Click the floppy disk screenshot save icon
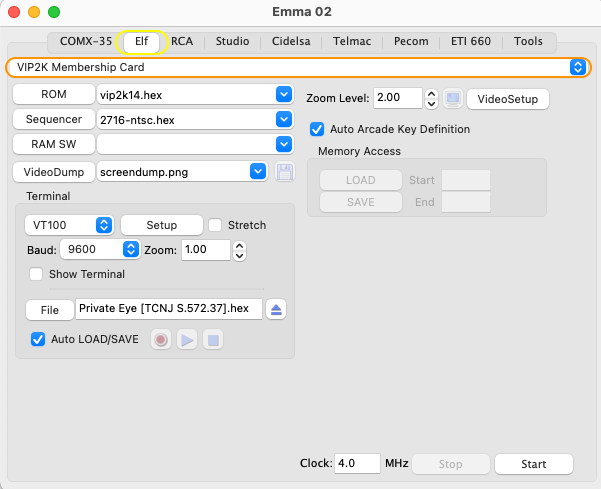 (284, 172)
